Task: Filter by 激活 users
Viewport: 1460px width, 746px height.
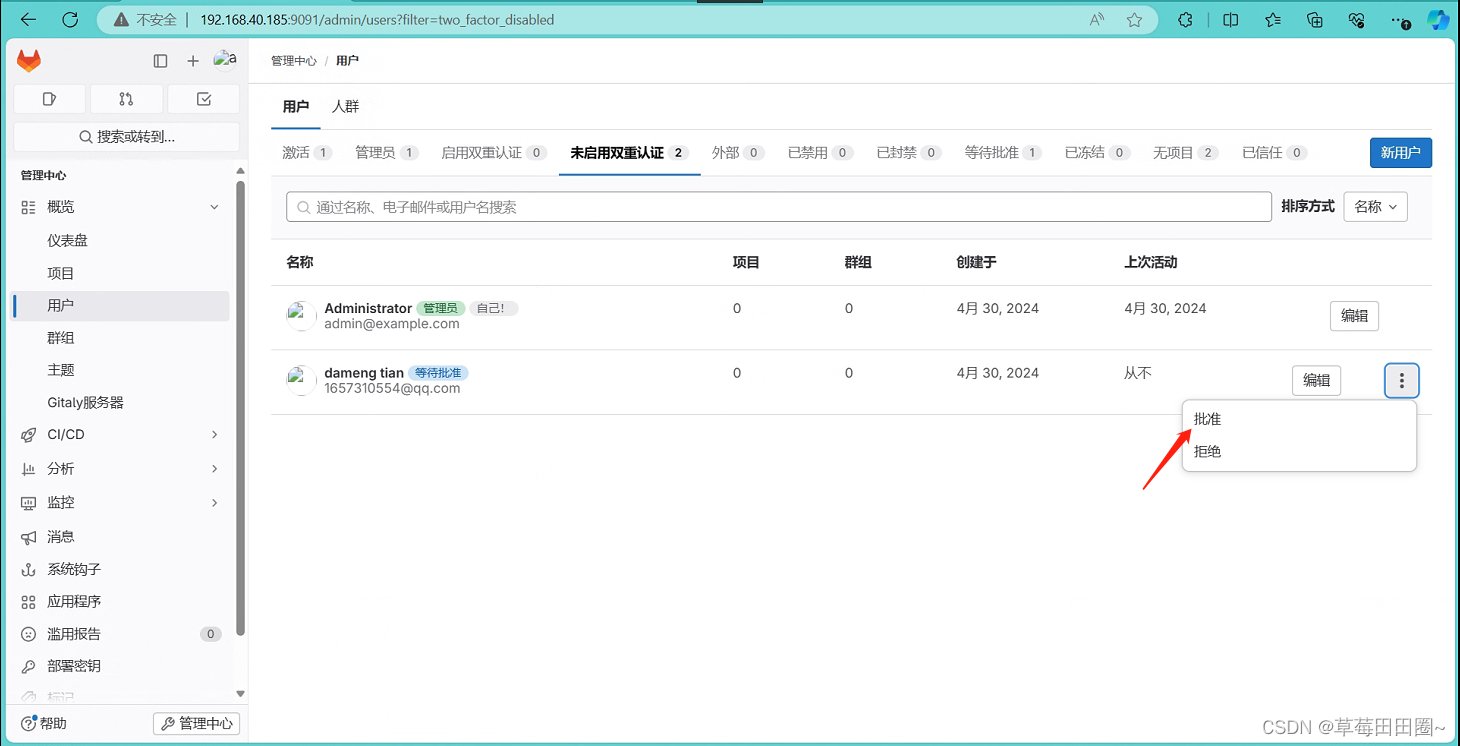Action: 307,153
